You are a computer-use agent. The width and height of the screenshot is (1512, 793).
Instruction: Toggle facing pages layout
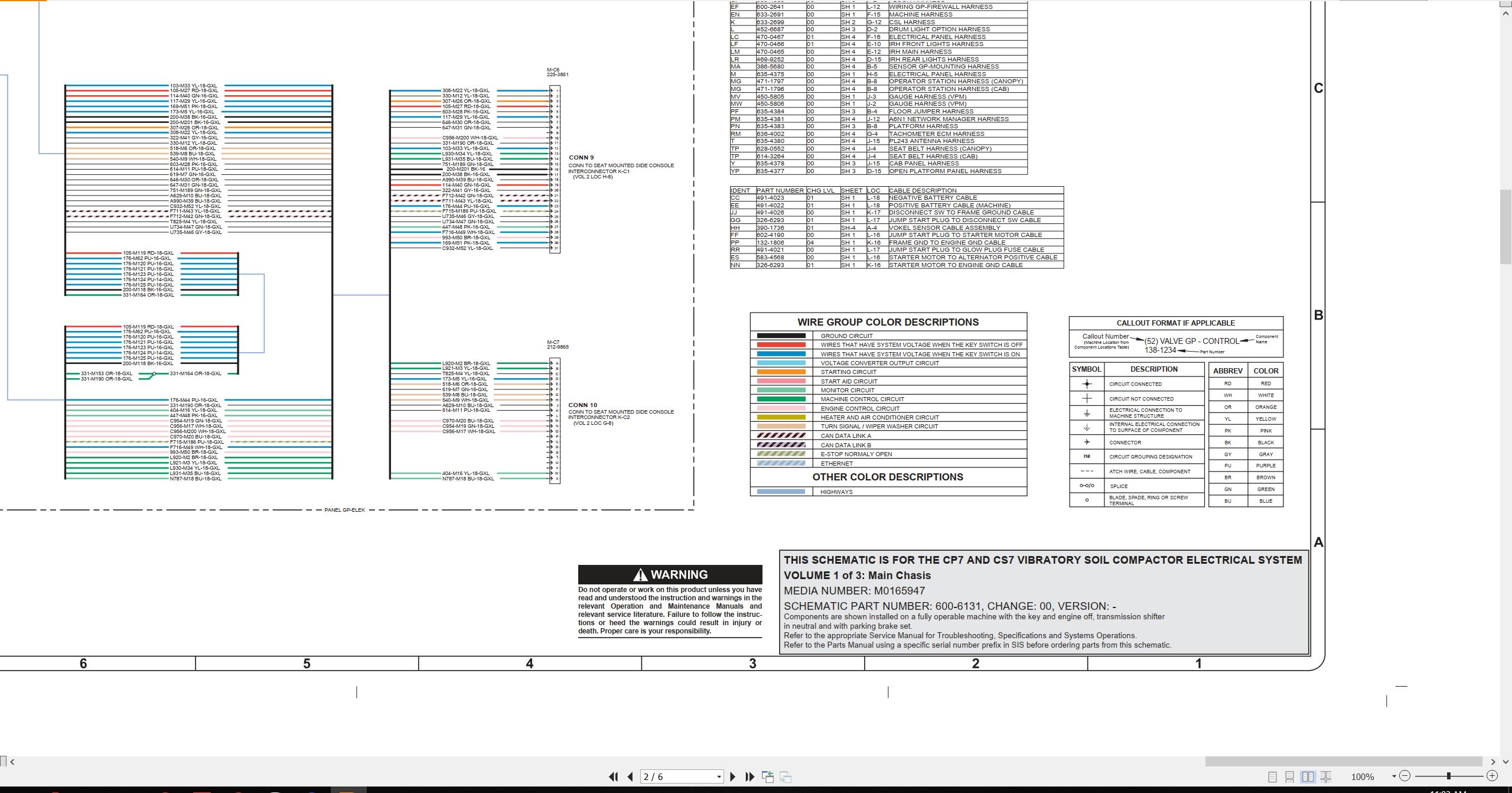(x=1308, y=777)
